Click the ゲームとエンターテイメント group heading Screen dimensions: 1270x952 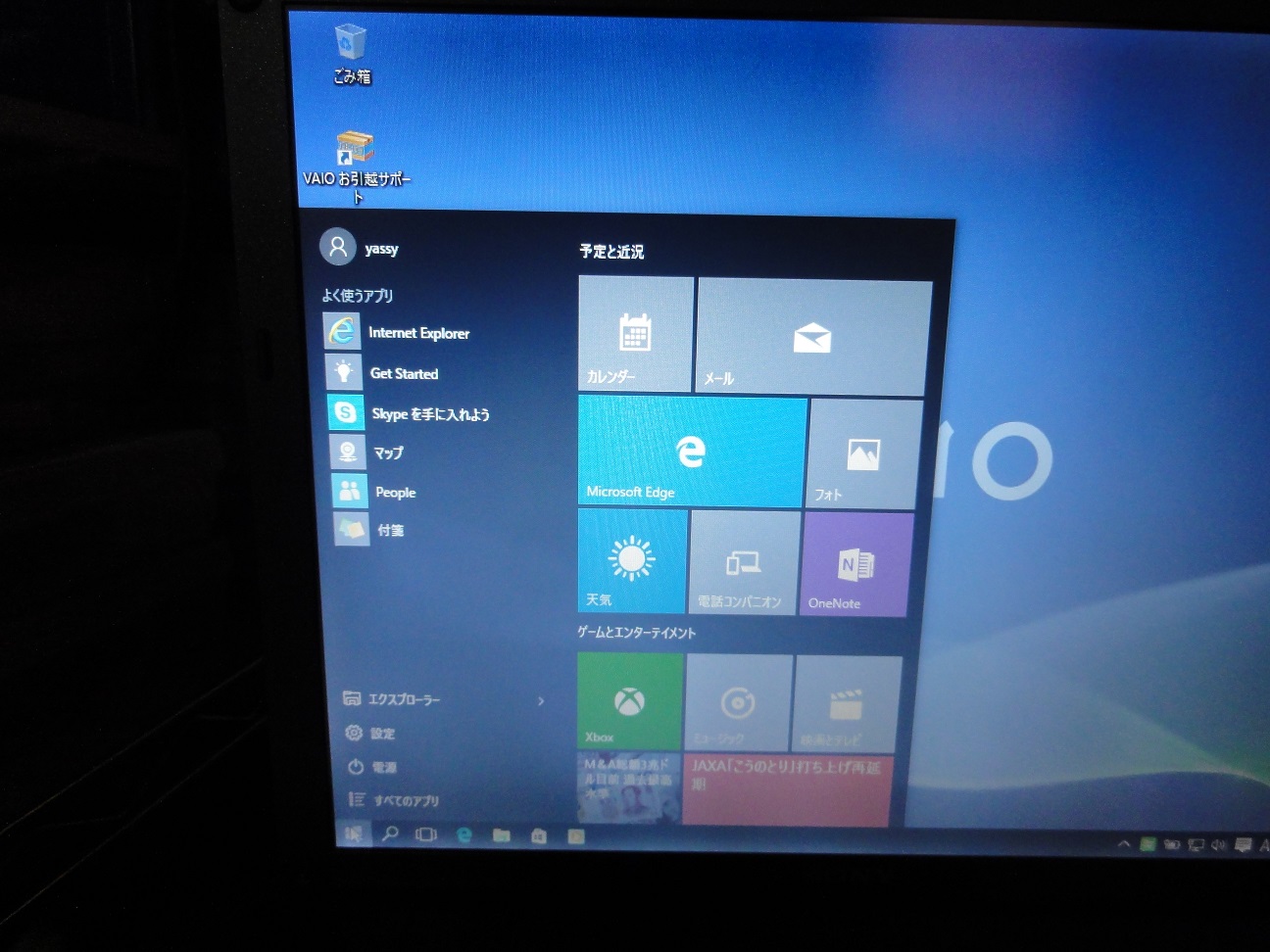click(x=636, y=633)
